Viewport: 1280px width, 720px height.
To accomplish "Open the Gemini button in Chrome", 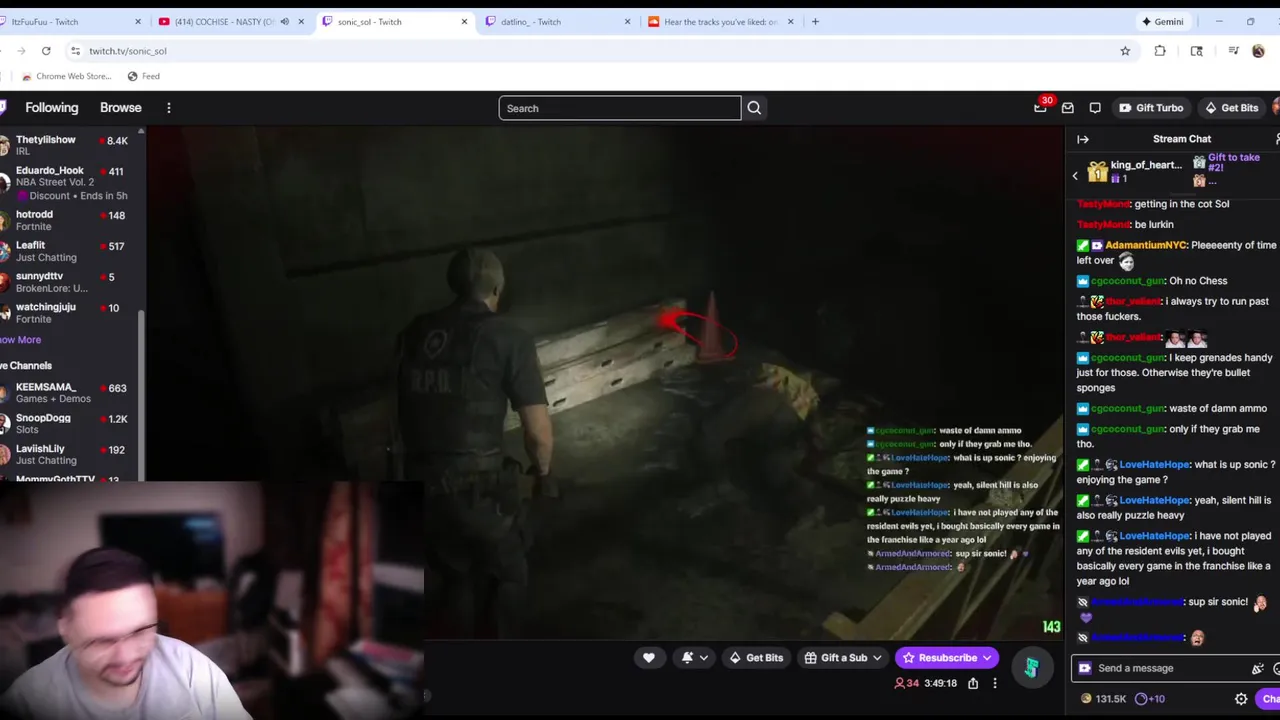I will point(1162,22).
